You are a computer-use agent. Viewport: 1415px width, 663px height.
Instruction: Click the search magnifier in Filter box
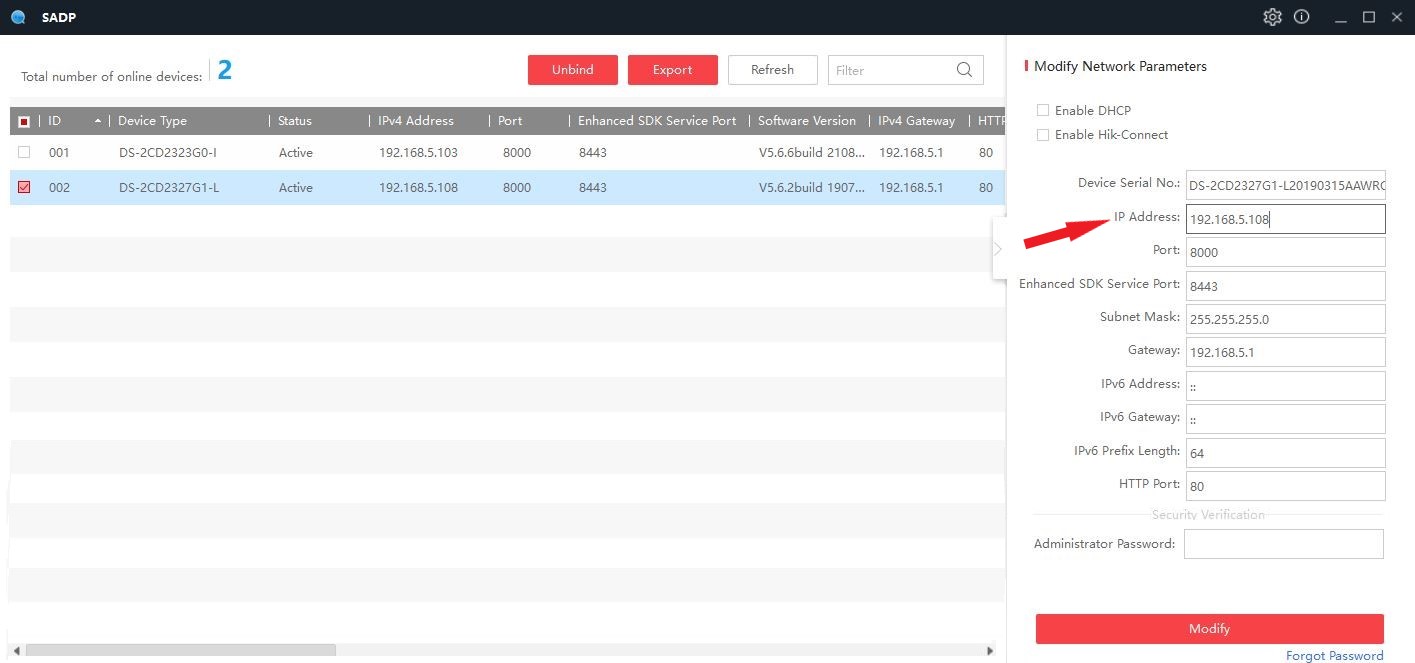click(964, 70)
